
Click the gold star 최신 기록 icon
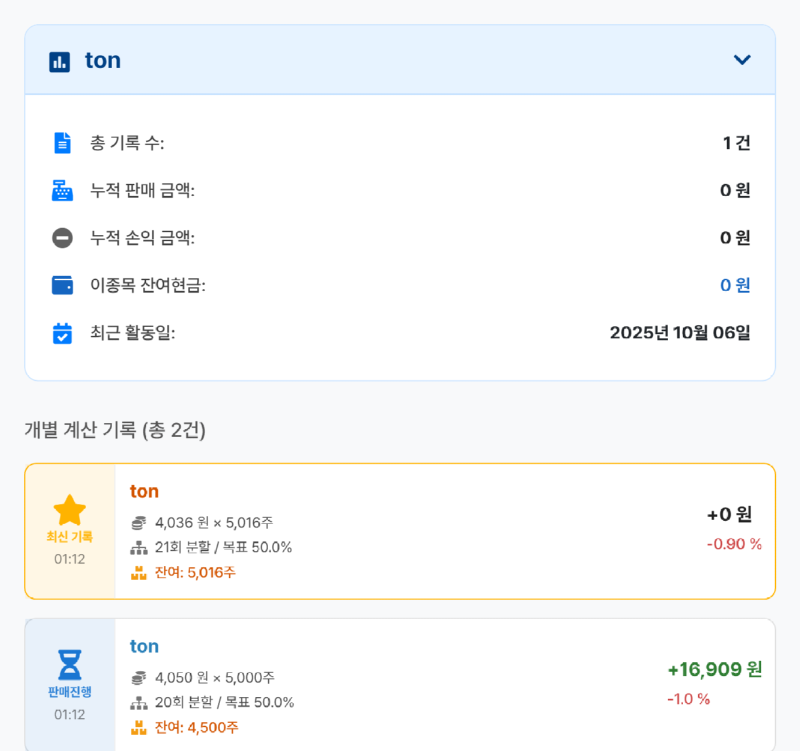(x=70, y=511)
